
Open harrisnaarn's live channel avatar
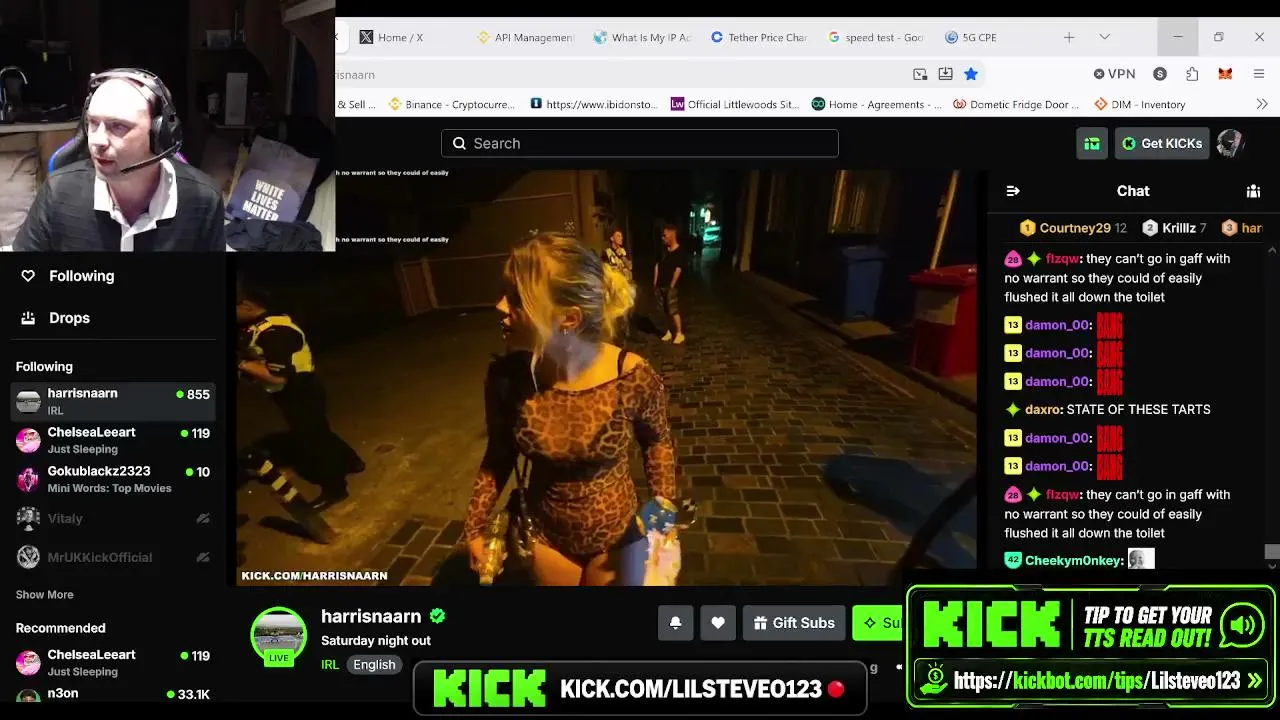278,636
